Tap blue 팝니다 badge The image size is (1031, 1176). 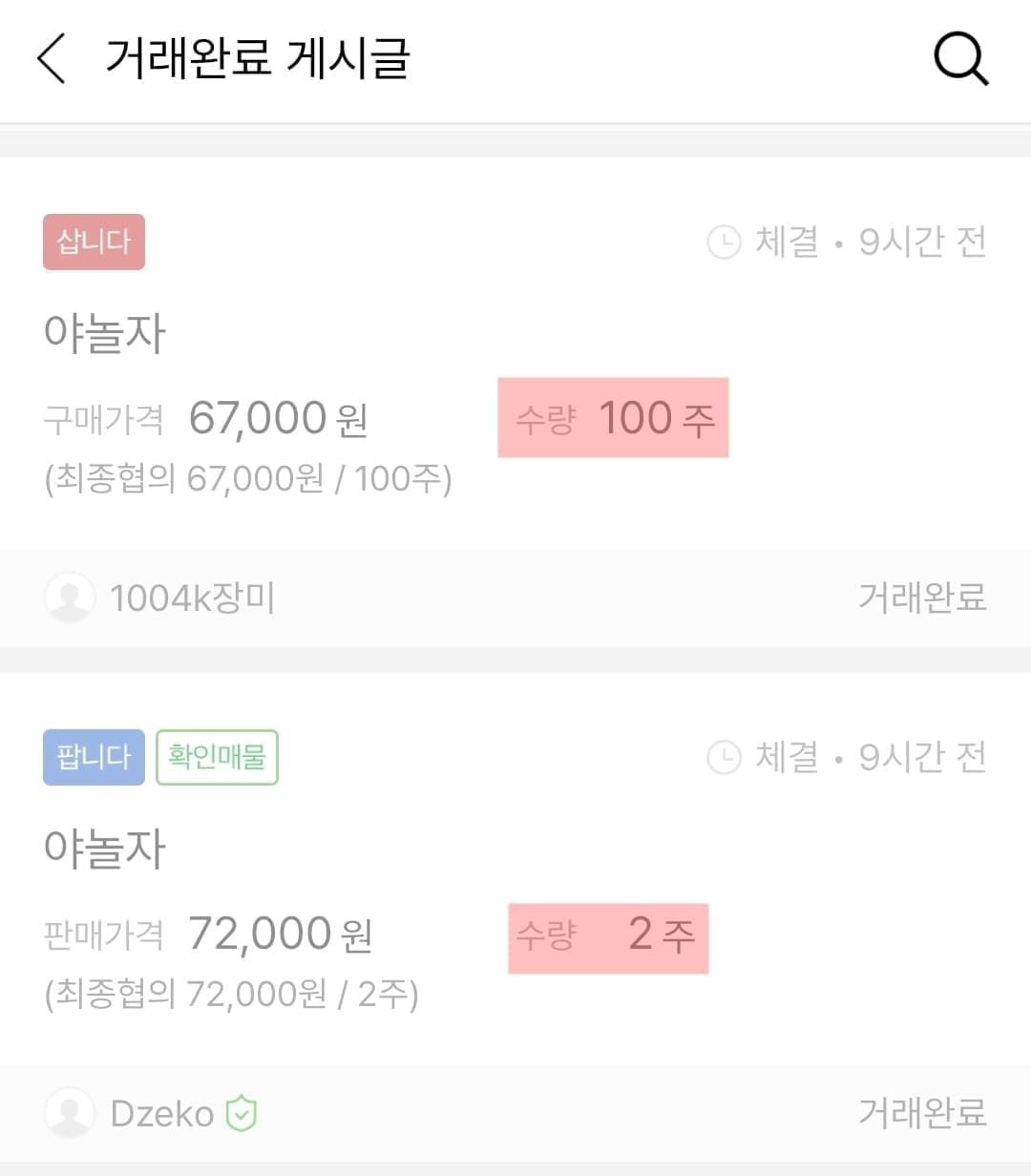tap(94, 757)
